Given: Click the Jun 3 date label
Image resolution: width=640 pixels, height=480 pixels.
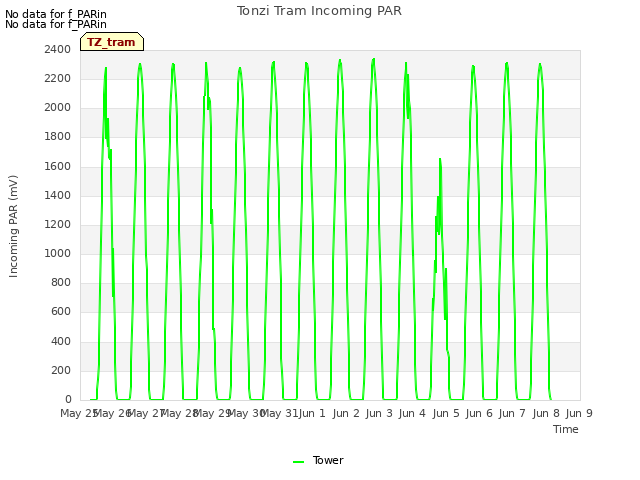Looking at the screenshot, I should tap(379, 413).
